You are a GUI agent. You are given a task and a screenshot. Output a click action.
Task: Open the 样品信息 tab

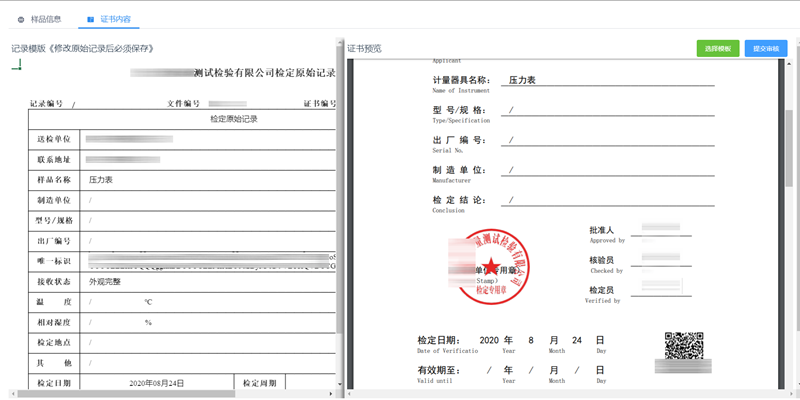pyautogui.click(x=40, y=19)
